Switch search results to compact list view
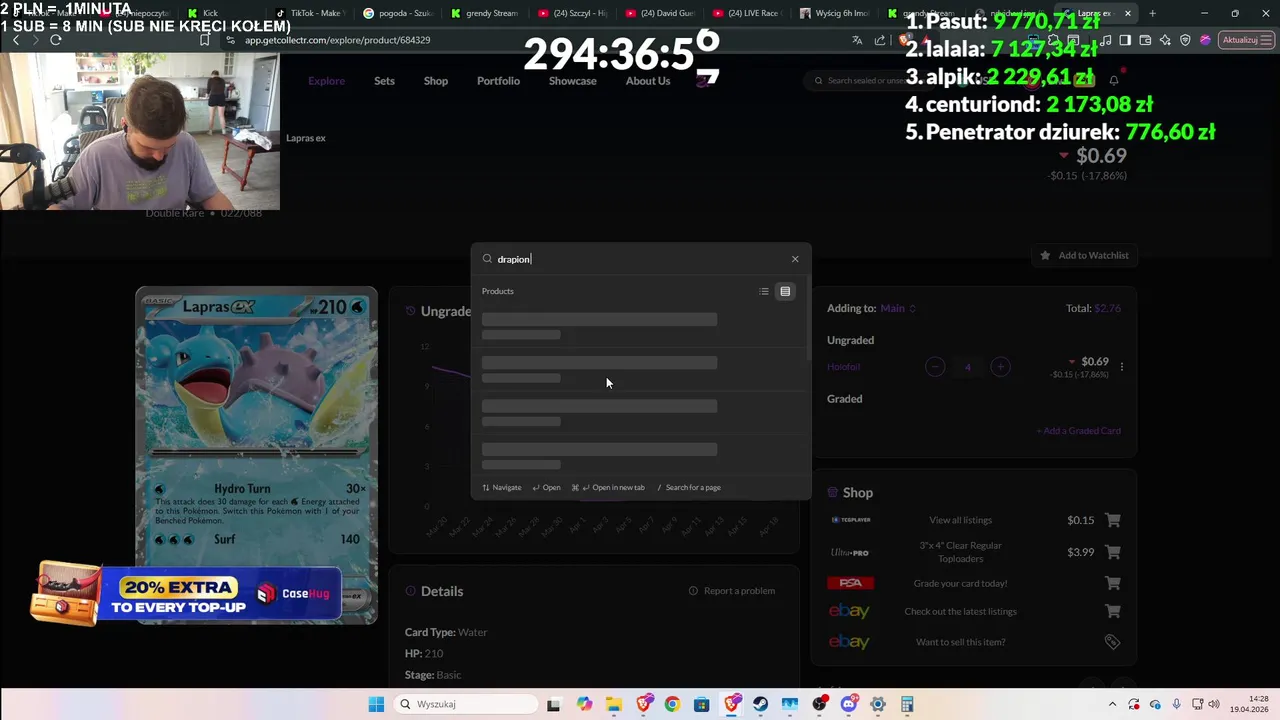1280x720 pixels. pyautogui.click(x=764, y=291)
